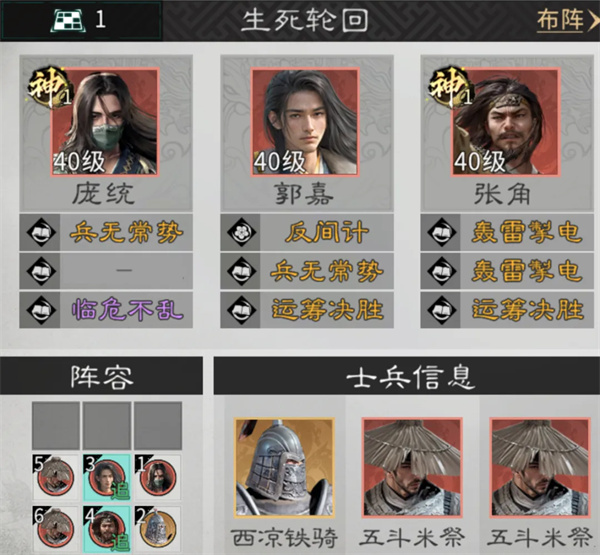Open 庞统's 兵无常势 skill slot
The width and height of the screenshot is (600, 555).
coord(106,232)
